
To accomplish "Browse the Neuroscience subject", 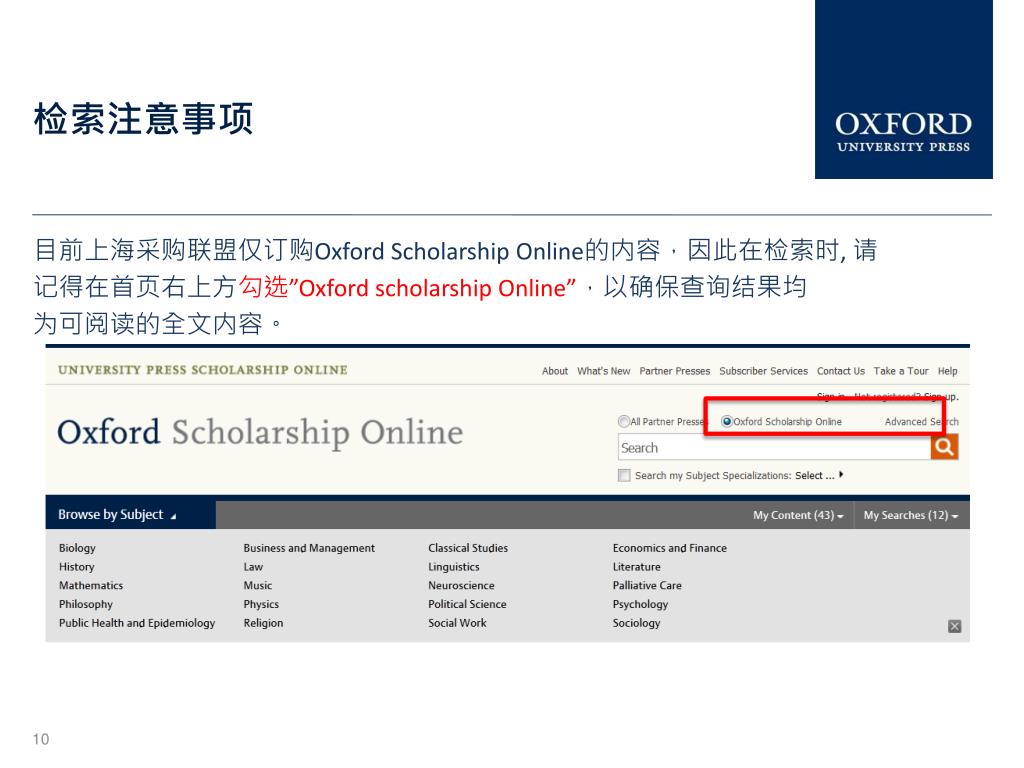I will (461, 586).
